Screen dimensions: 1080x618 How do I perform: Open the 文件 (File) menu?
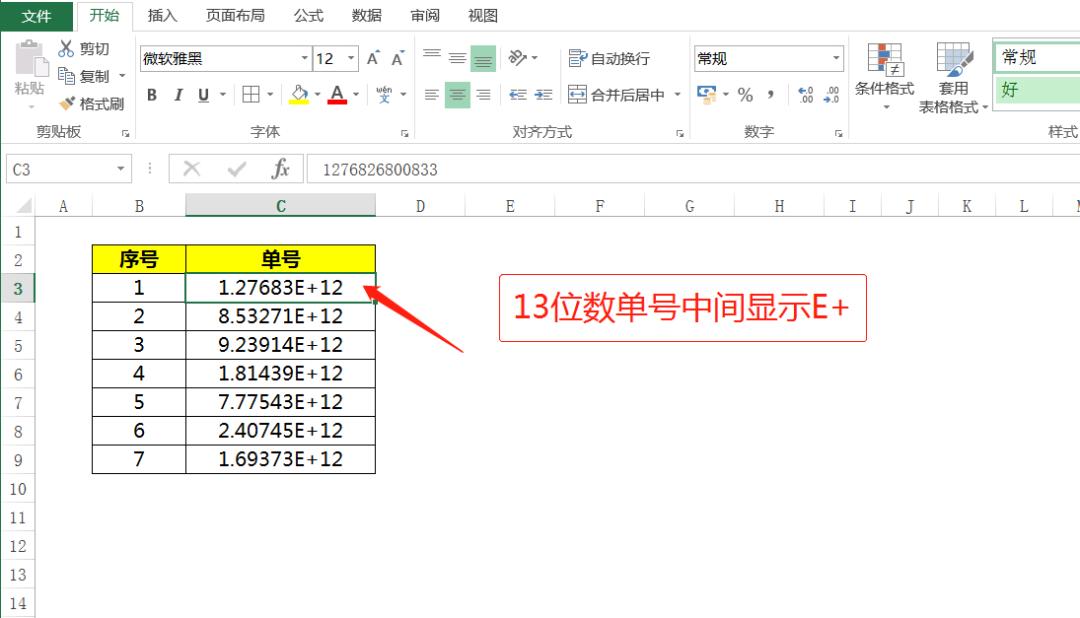(x=36, y=15)
